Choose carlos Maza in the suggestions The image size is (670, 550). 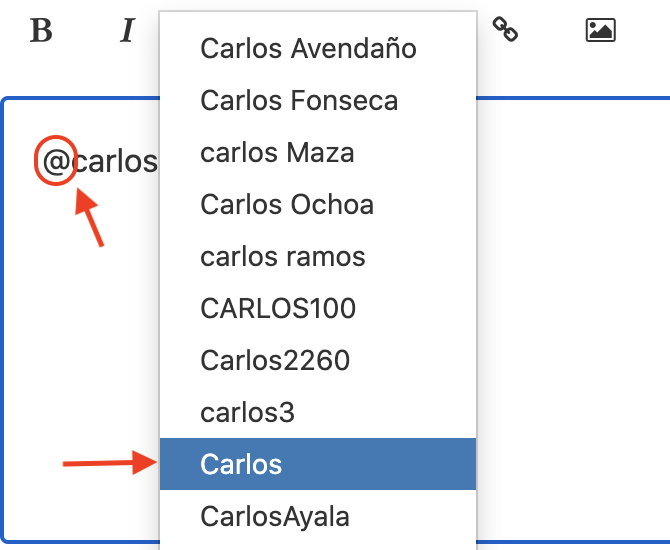(x=318, y=153)
